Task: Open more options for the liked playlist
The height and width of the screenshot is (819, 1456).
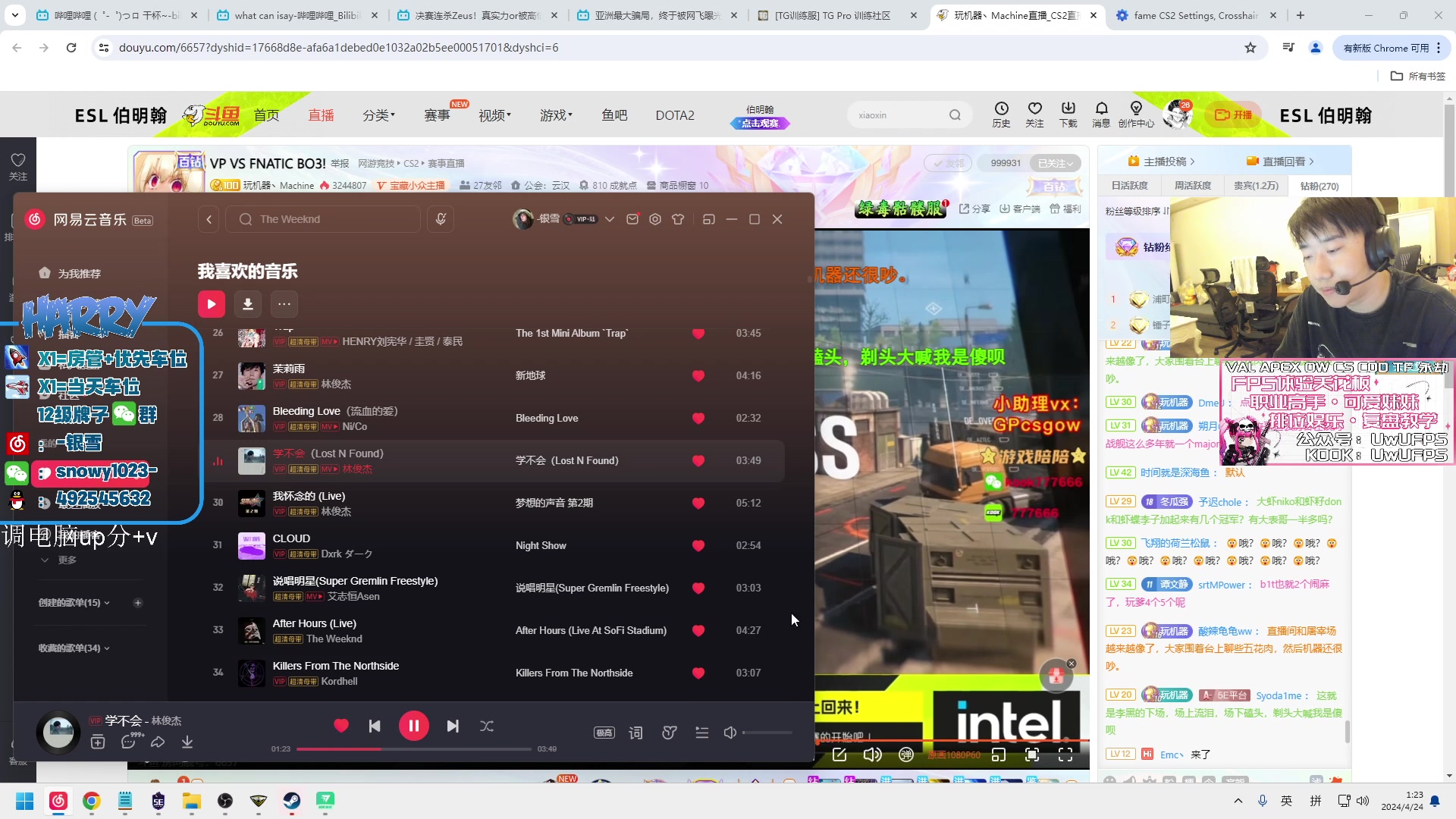Action: (284, 304)
